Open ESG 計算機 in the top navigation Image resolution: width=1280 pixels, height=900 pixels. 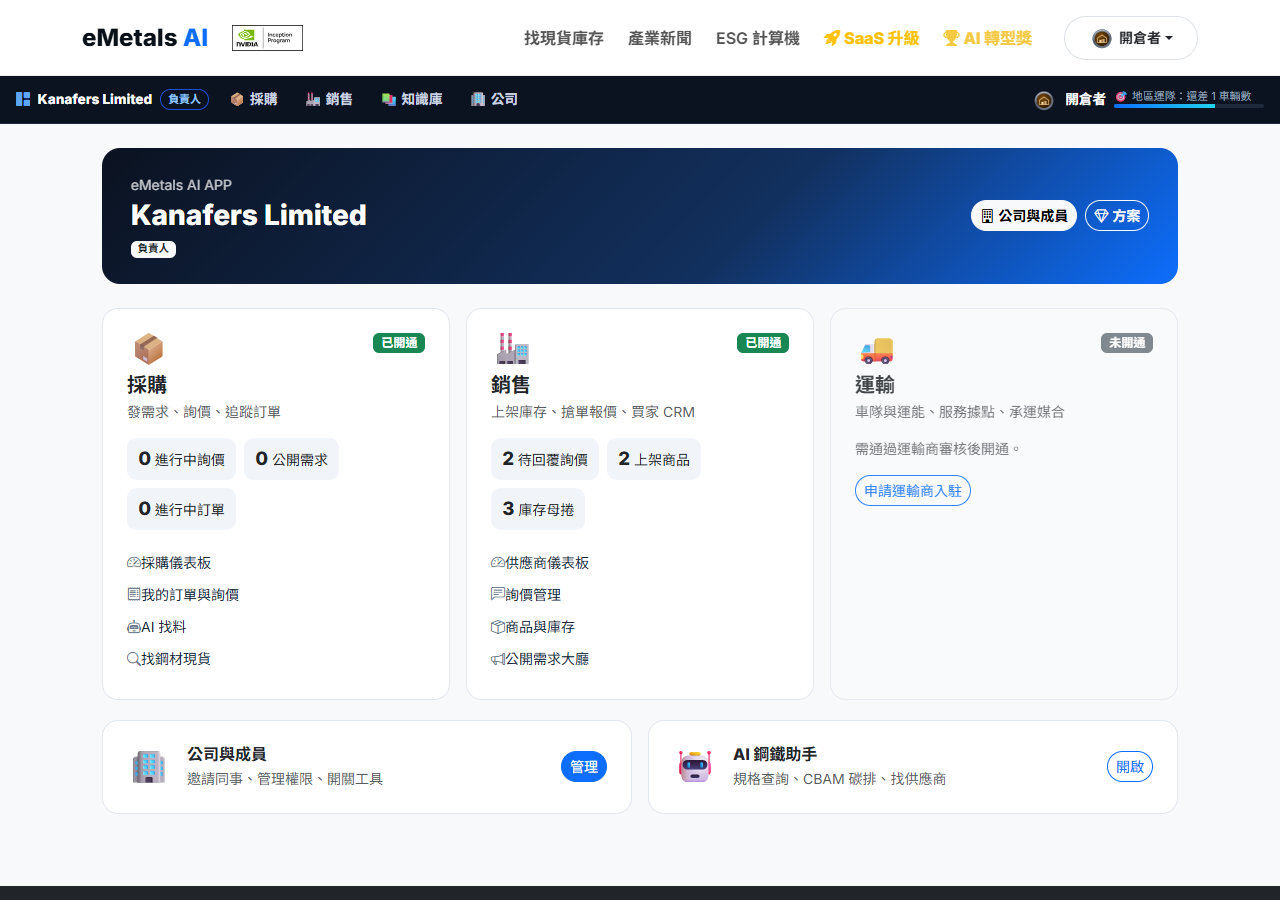(x=758, y=38)
